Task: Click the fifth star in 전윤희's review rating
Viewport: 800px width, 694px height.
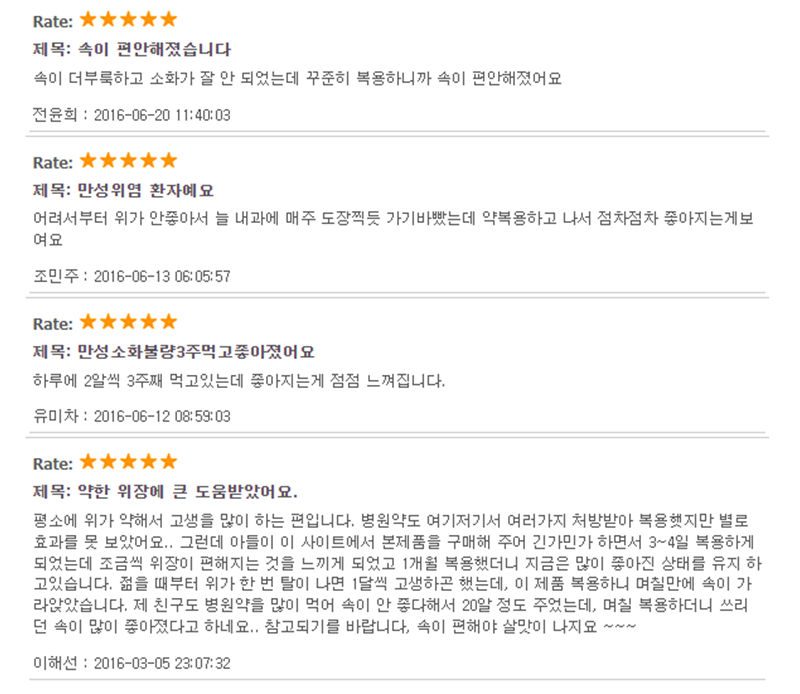Action: (x=168, y=19)
